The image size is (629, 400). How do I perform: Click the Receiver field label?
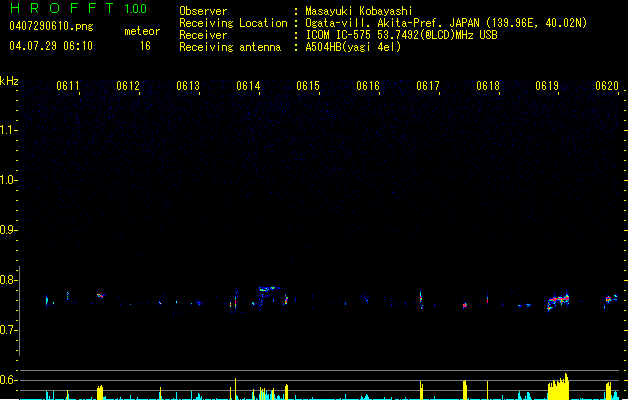tap(203, 35)
